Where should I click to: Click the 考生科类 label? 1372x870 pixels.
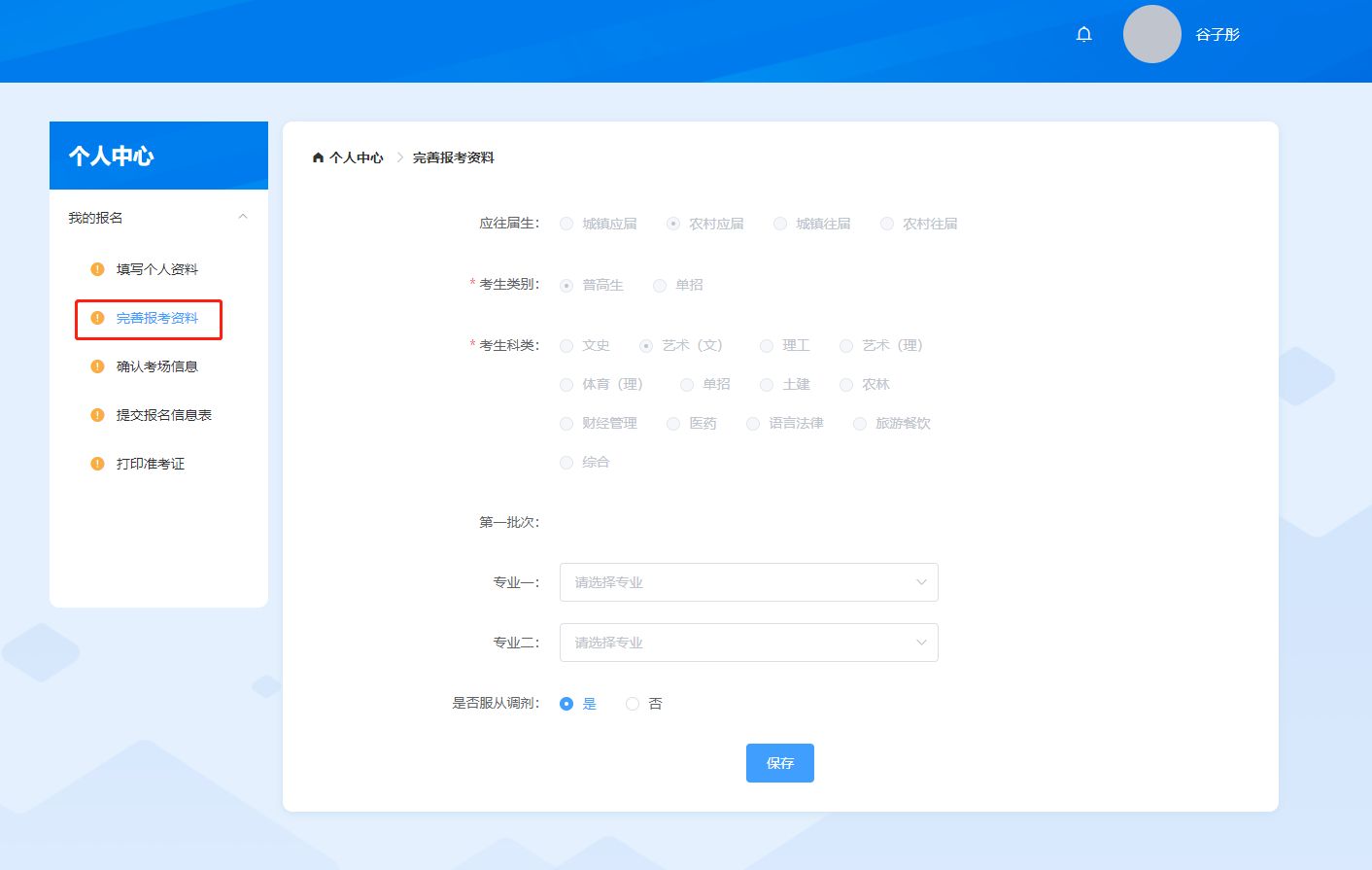(x=509, y=345)
